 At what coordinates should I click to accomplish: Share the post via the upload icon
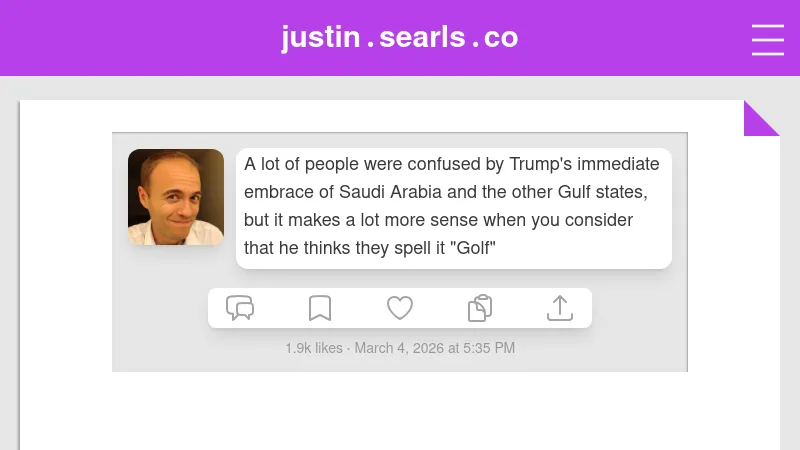click(560, 308)
